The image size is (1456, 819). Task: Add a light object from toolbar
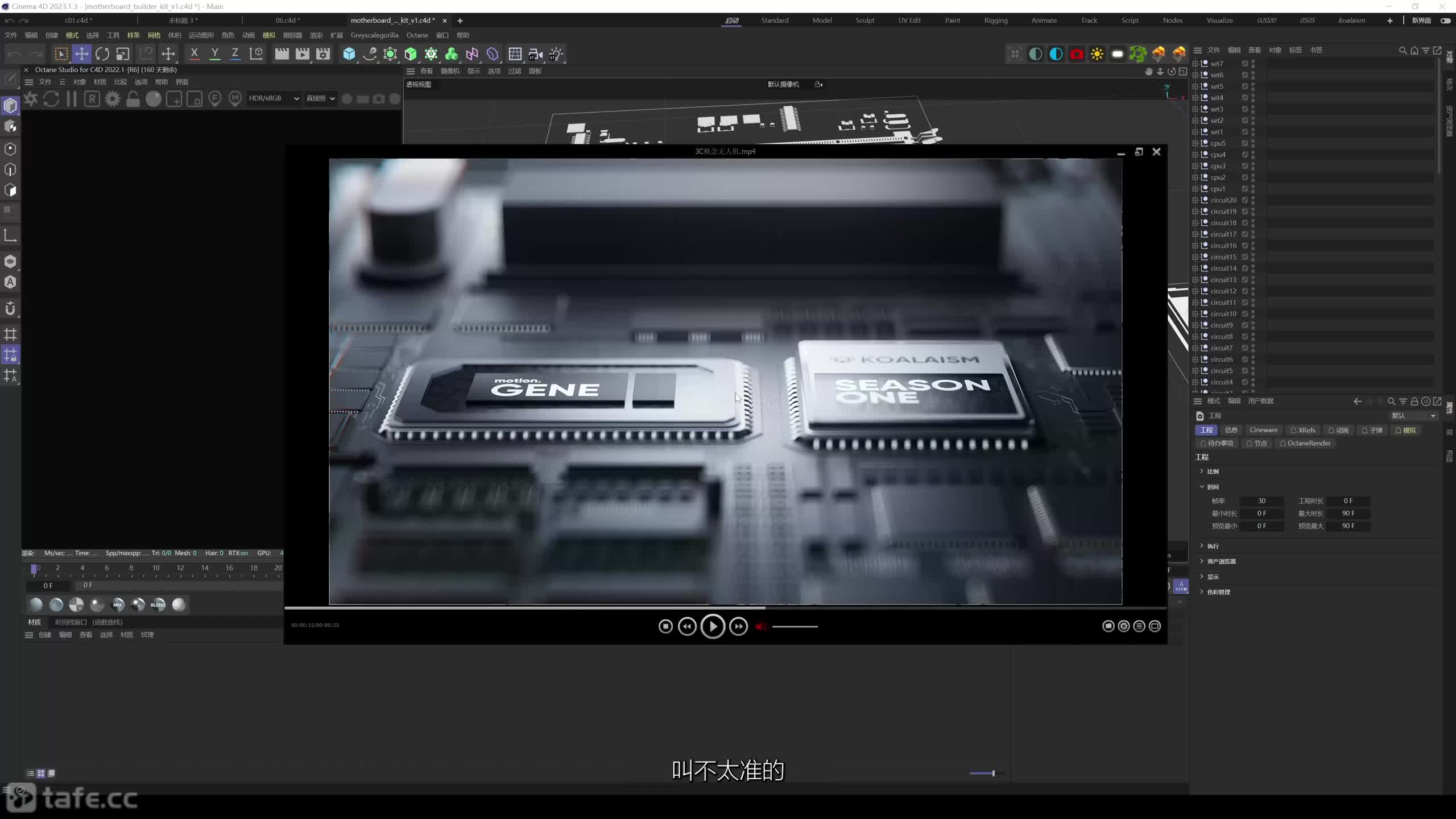[556, 54]
